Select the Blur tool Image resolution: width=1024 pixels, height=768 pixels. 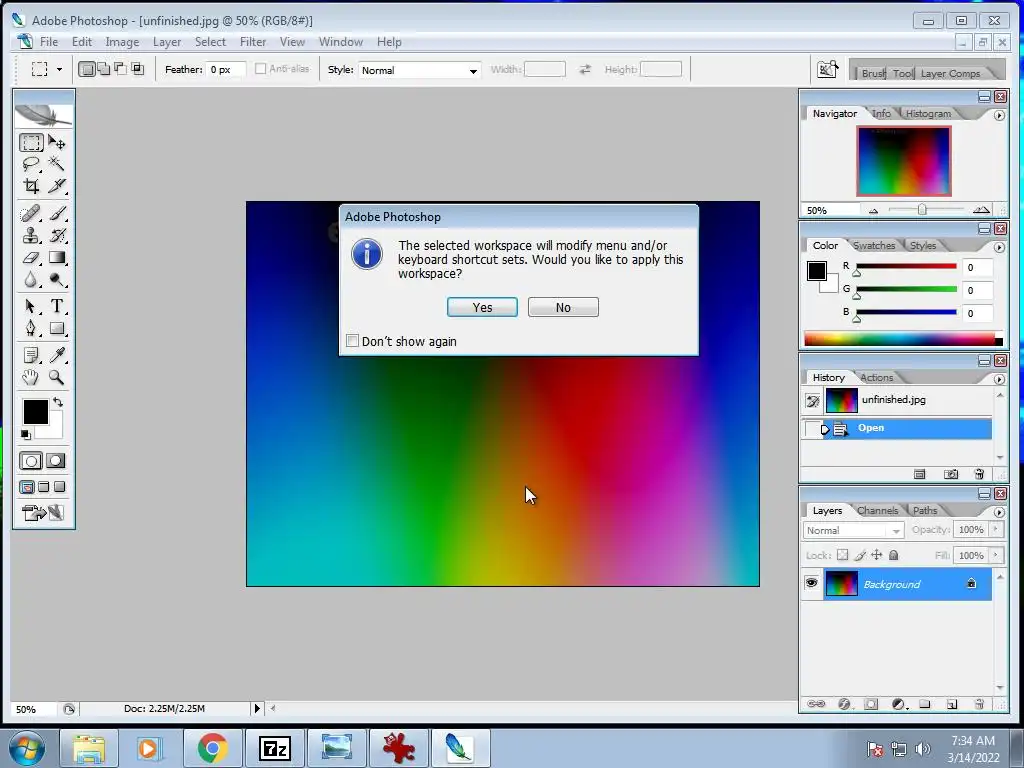coord(31,280)
